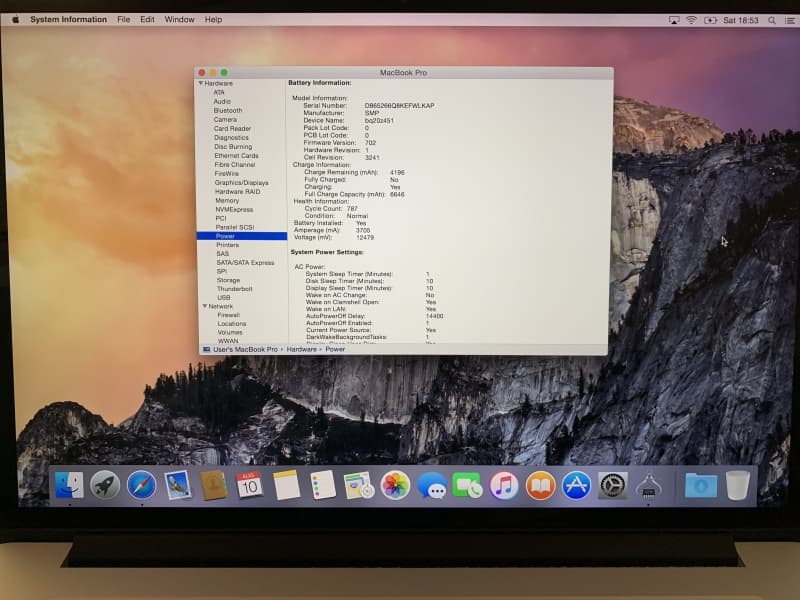Viewport: 800px width, 600px height.
Task: Collapse the Network section triangle
Action: tap(205, 306)
